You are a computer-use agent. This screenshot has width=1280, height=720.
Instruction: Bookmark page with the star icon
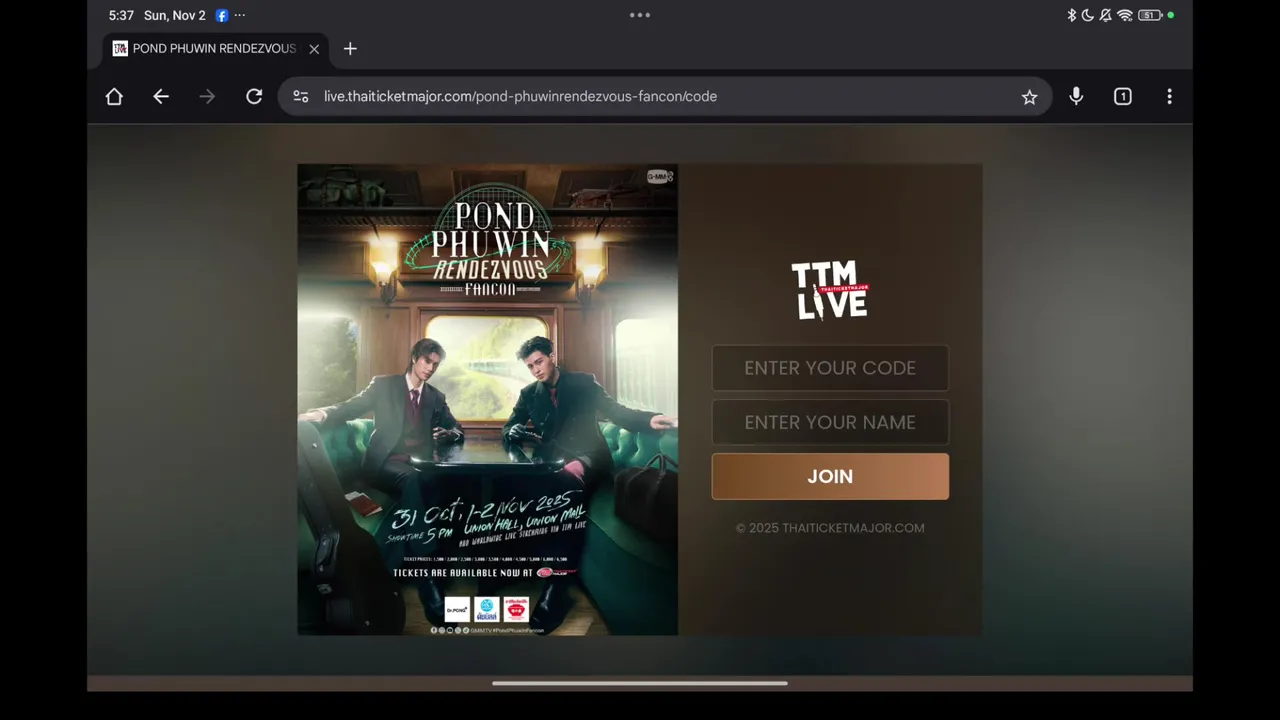tap(1029, 97)
